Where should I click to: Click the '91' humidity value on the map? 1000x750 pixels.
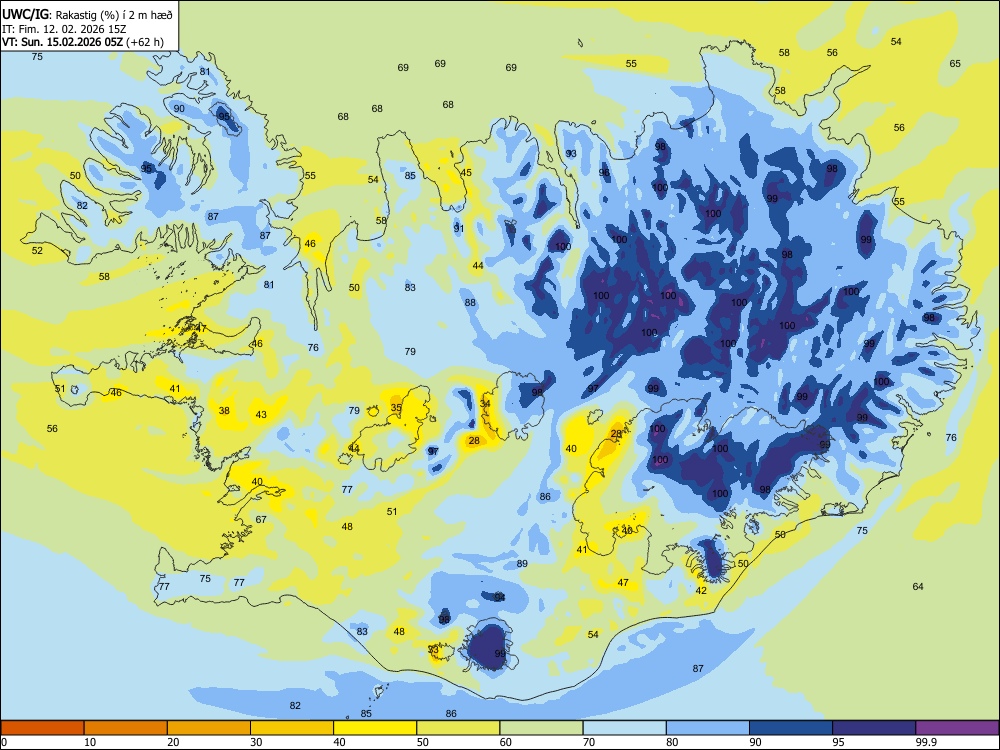[459, 228]
